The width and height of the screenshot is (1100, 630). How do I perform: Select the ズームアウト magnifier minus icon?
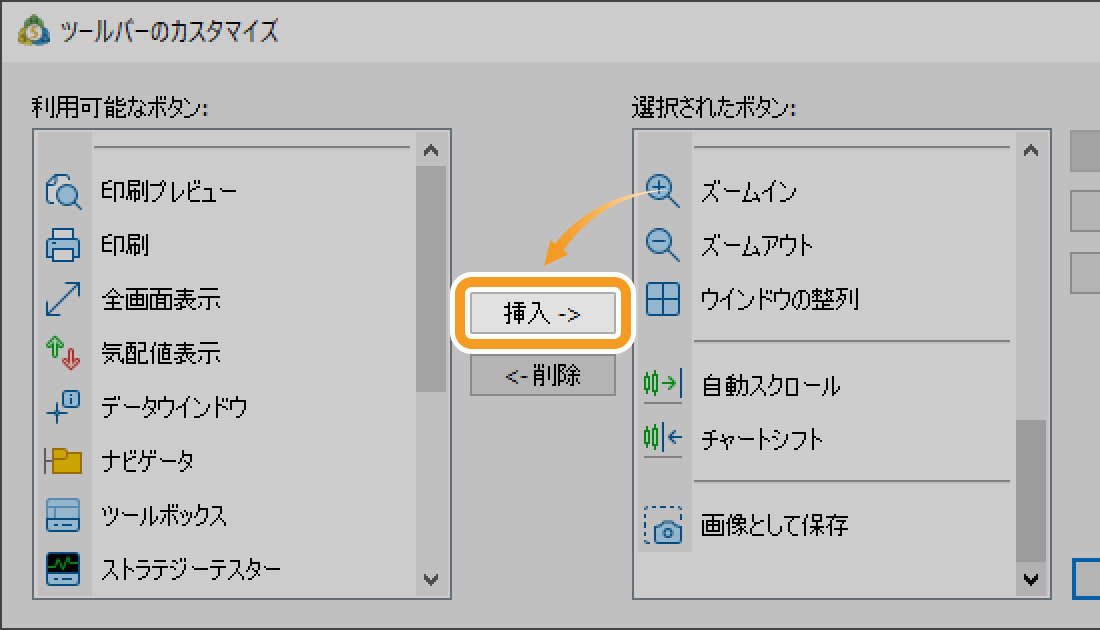(x=662, y=245)
